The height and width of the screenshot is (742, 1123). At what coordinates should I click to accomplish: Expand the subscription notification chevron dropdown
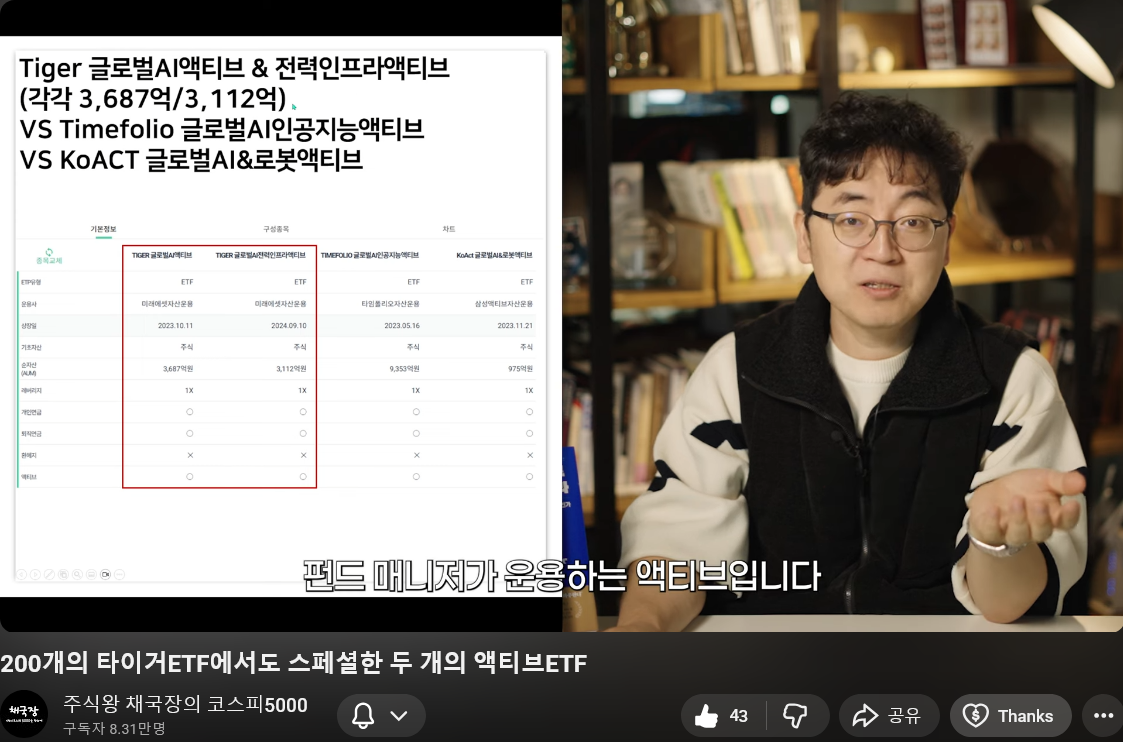399,716
